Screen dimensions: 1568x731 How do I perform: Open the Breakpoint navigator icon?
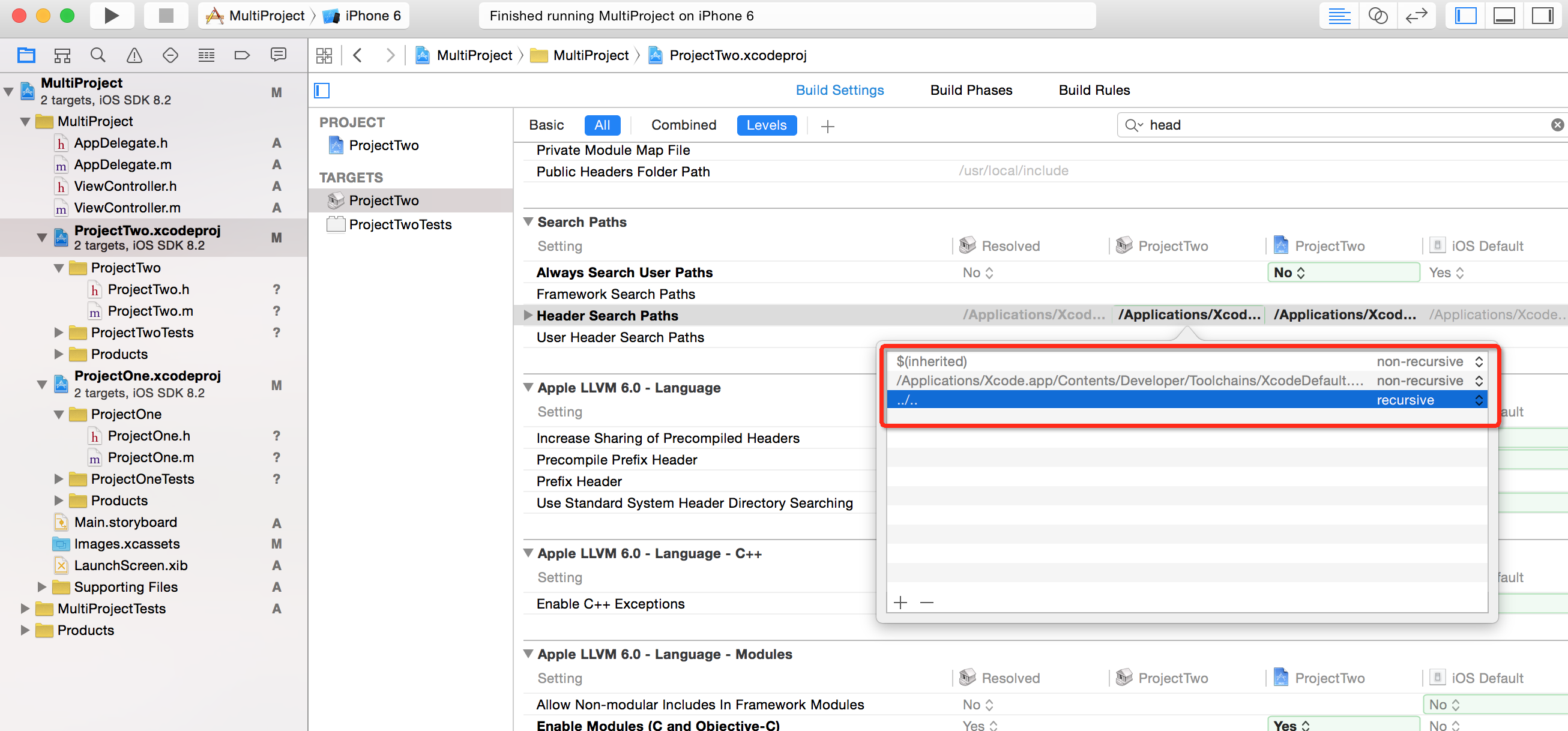point(242,55)
